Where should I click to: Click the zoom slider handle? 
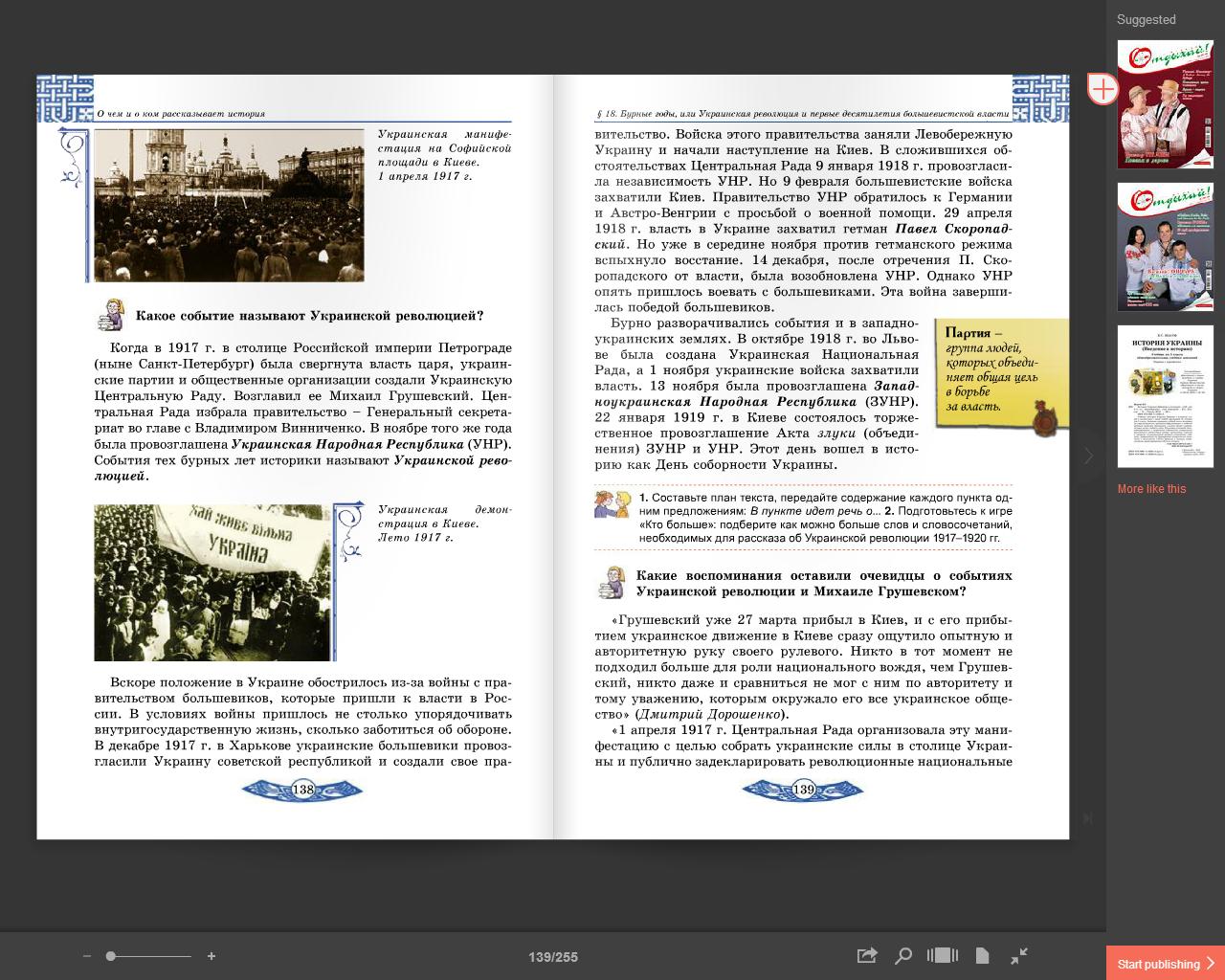click(111, 956)
